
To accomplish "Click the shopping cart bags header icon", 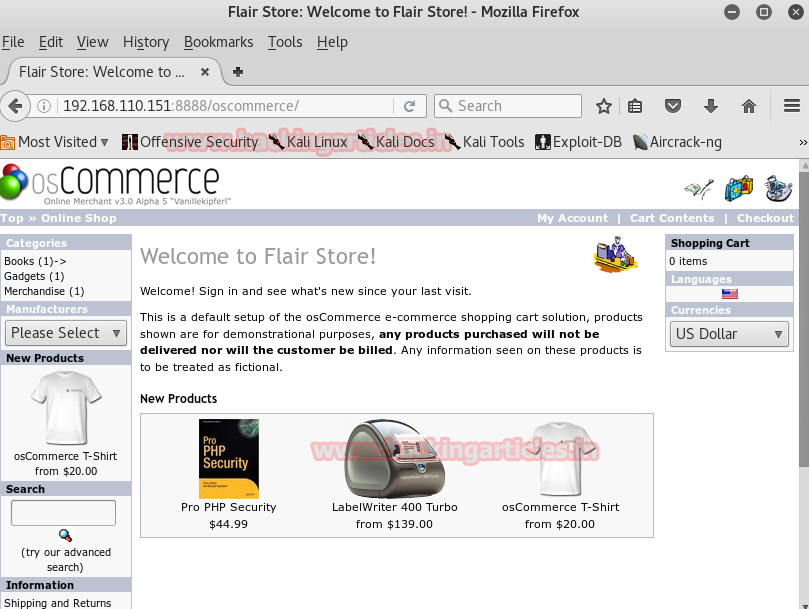I will tap(738, 188).
